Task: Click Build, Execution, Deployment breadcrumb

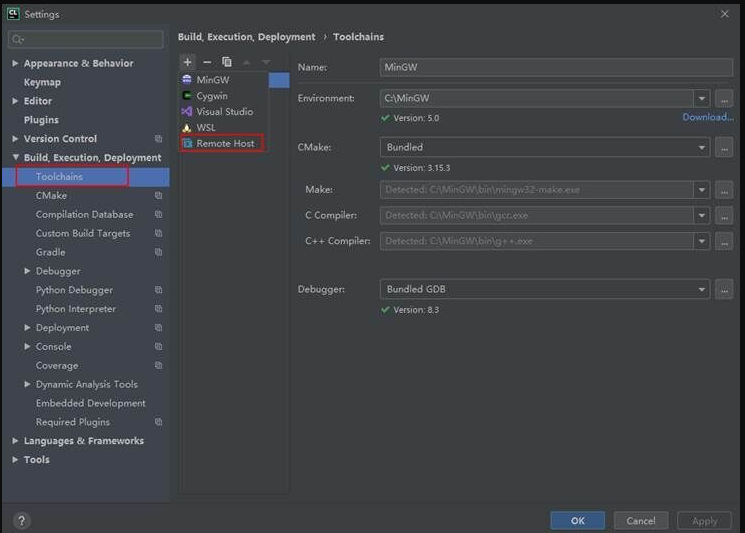Action: point(246,37)
